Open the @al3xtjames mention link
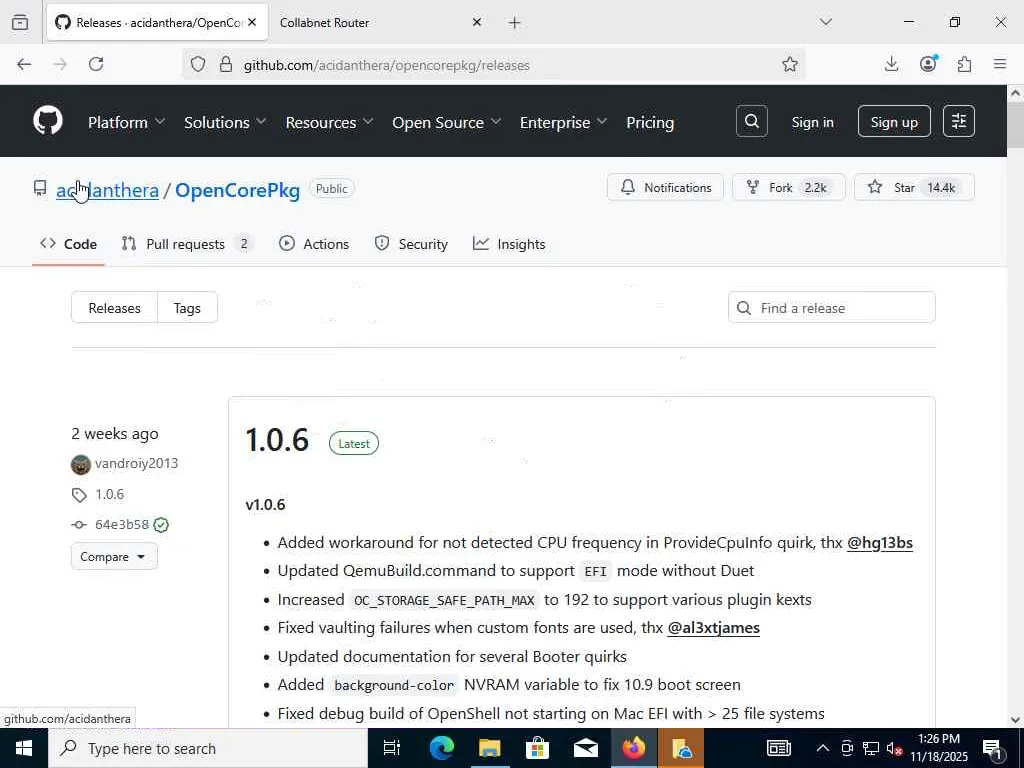The width and height of the screenshot is (1024, 768). (x=713, y=628)
